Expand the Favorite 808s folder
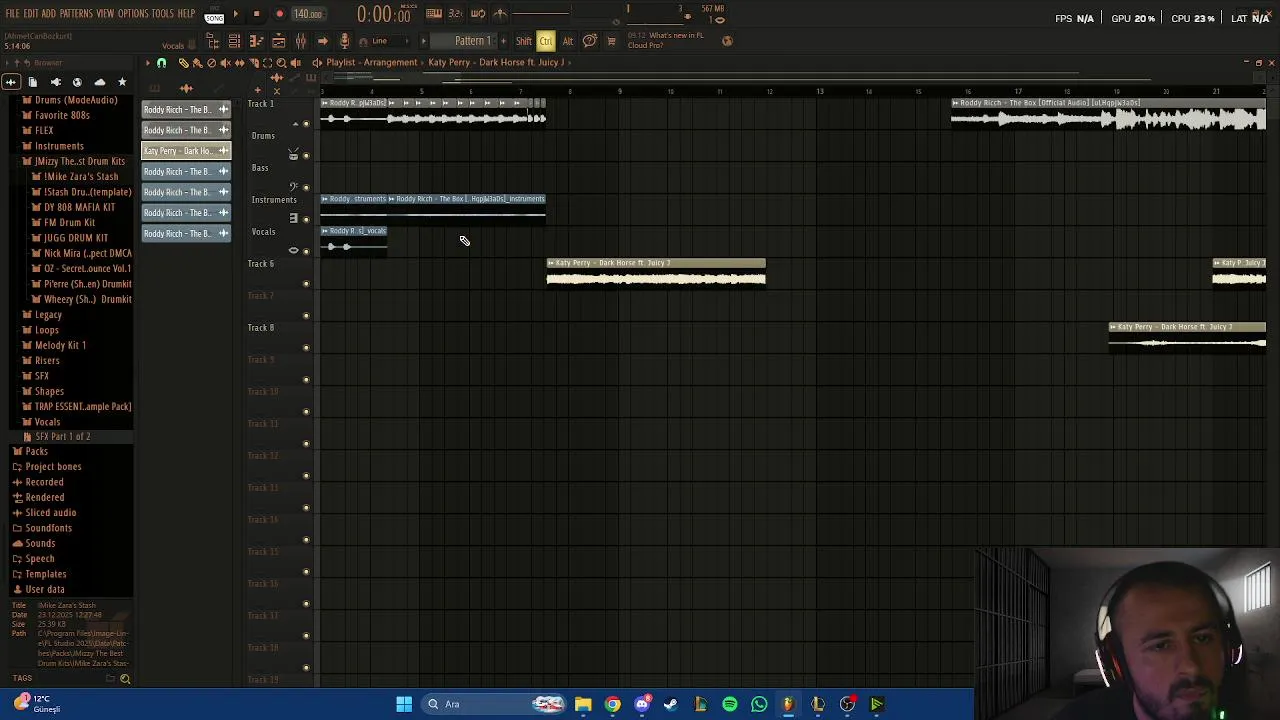 click(62, 115)
